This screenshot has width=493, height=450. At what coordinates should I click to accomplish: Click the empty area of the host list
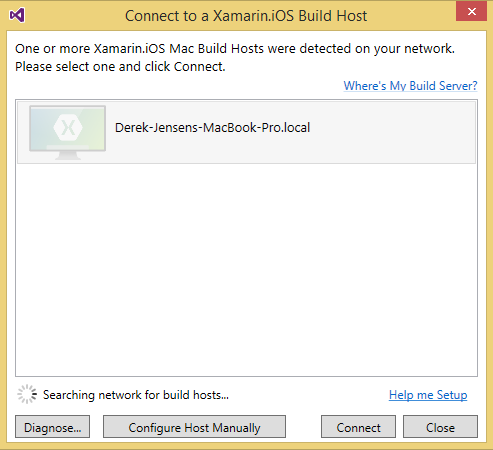[x=246, y=270]
